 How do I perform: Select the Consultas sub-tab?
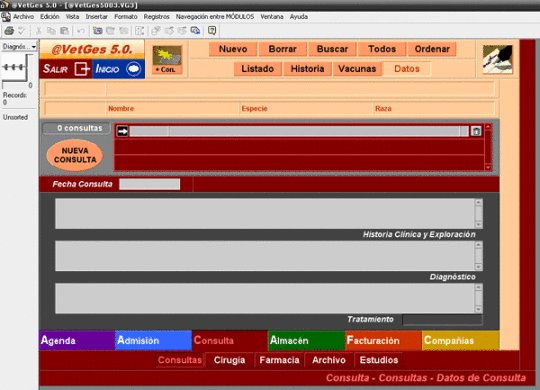point(179,360)
